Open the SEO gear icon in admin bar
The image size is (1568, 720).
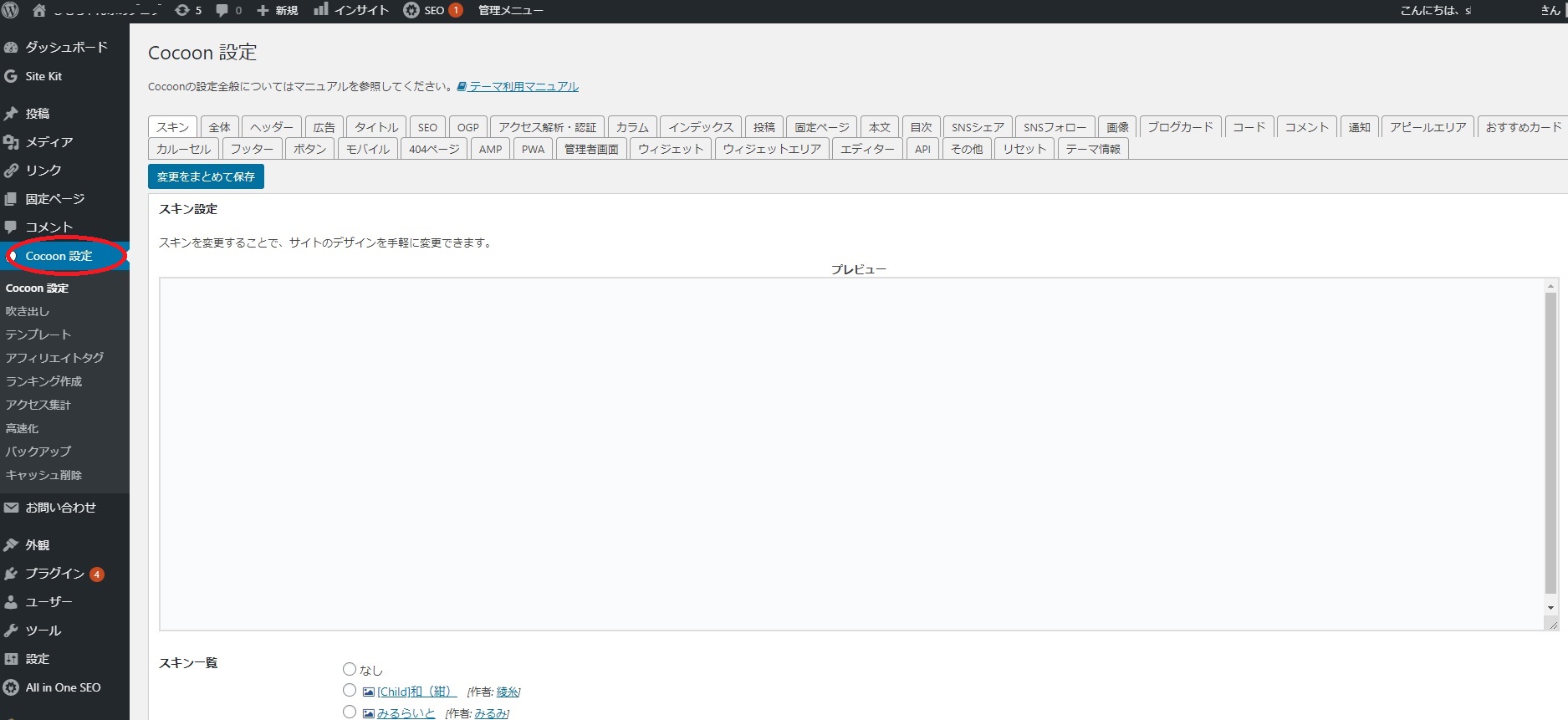411,10
